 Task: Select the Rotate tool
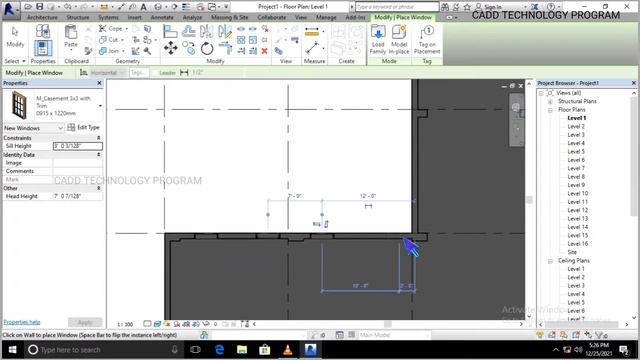coord(207,48)
